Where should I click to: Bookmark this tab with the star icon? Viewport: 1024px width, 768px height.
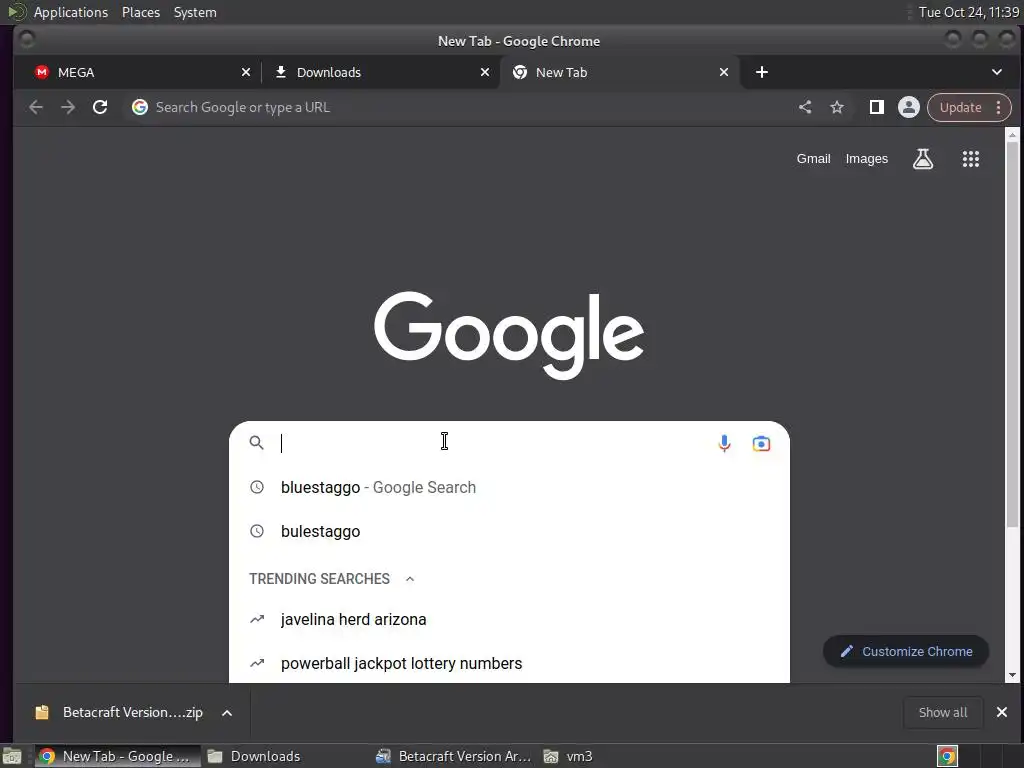837,107
